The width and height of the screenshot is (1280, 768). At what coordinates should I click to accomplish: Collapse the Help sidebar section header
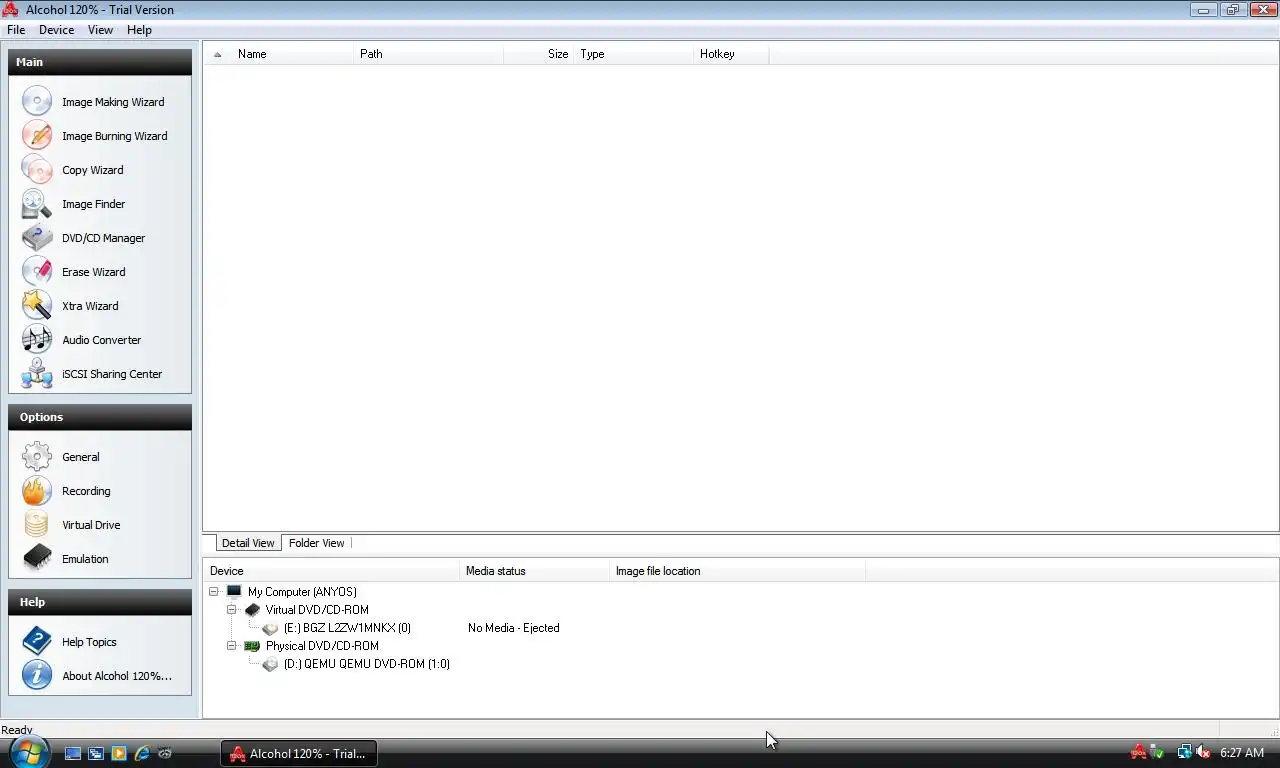[100, 602]
